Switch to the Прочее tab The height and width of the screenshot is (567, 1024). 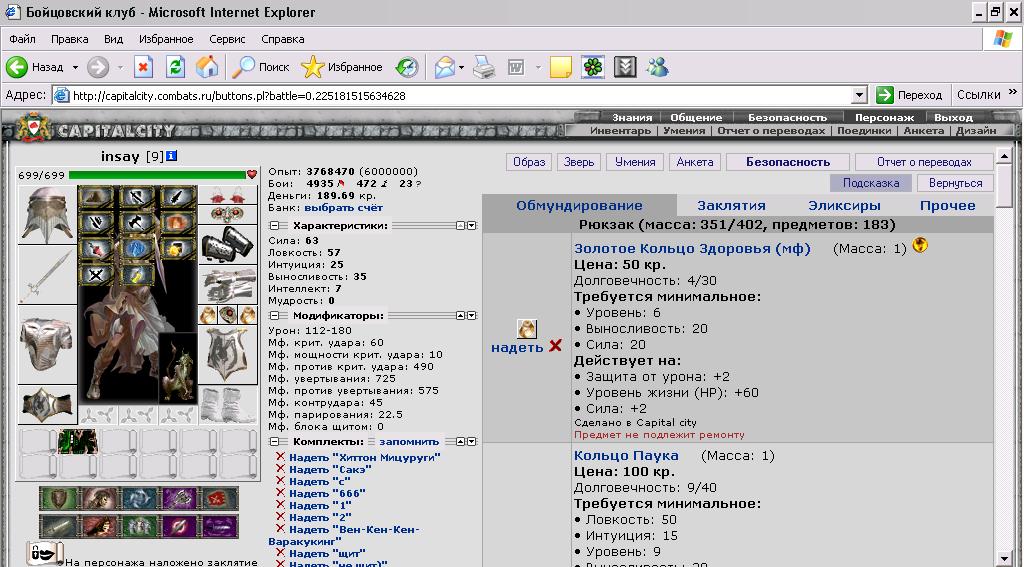tap(948, 206)
